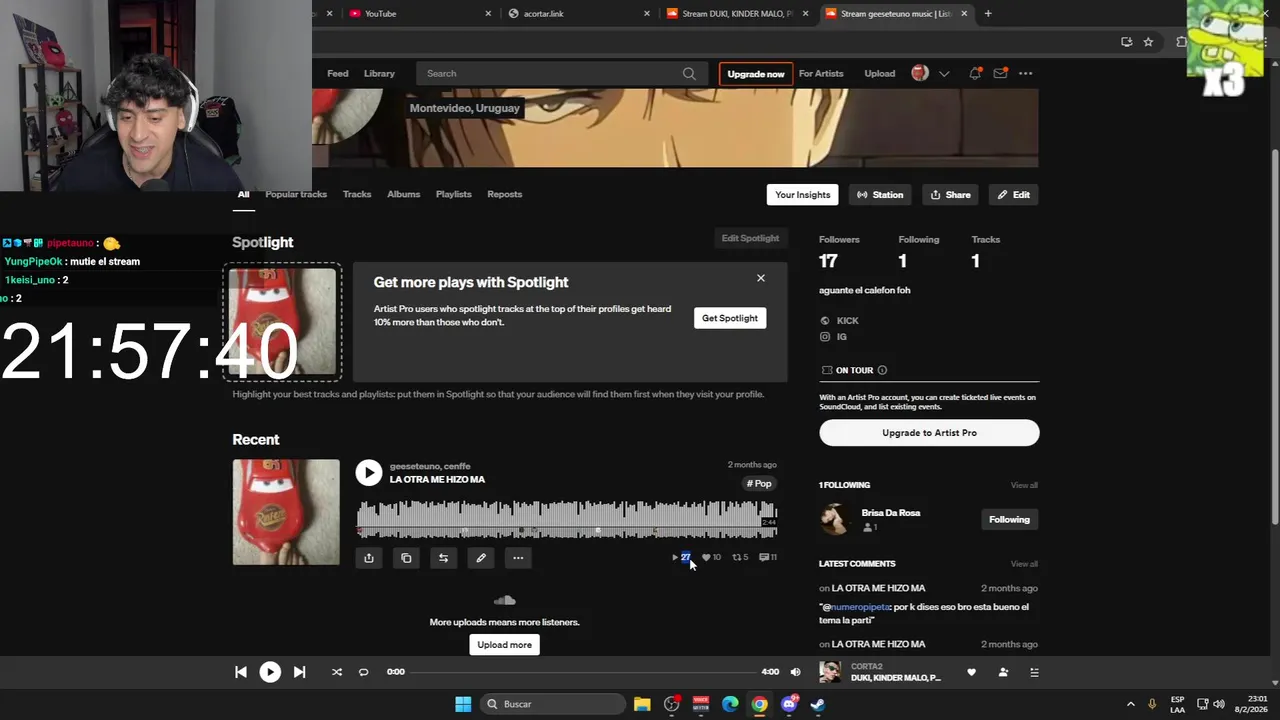
Task: Seek on the player progress bar
Action: click(584, 672)
